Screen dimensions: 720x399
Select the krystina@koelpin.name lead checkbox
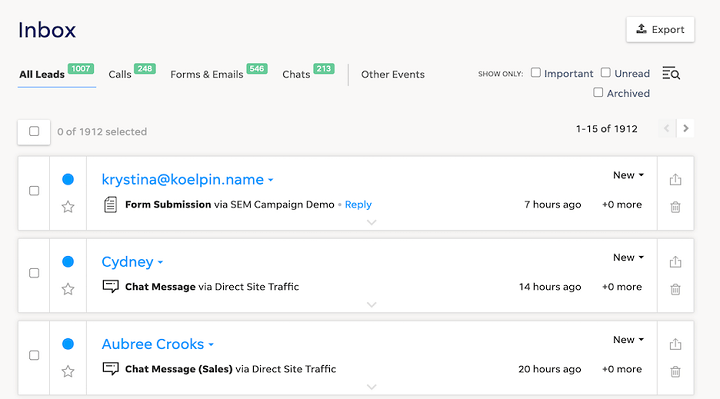[x=34, y=191]
